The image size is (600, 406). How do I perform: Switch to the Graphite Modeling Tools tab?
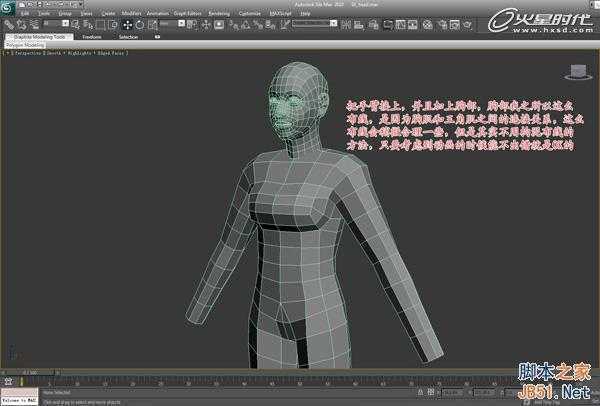point(39,37)
